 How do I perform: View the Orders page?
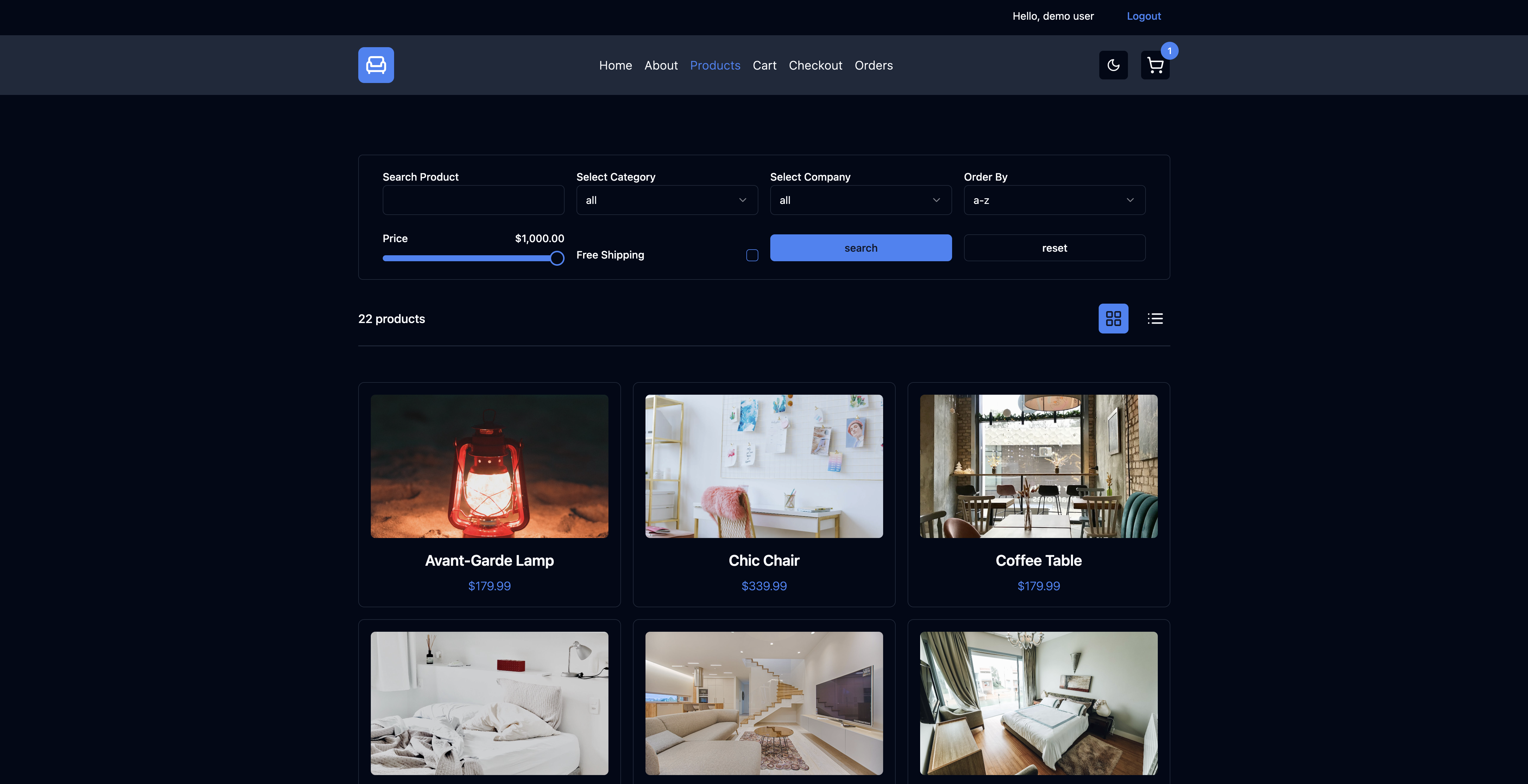click(873, 65)
